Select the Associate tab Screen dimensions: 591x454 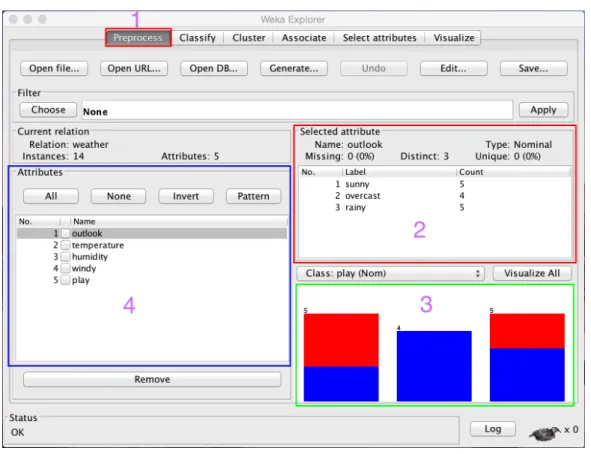pos(304,38)
